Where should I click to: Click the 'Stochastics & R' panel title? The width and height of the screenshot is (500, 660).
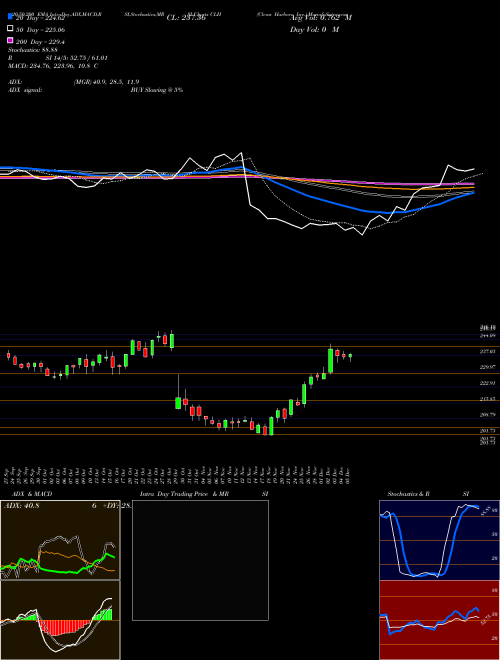[408, 494]
